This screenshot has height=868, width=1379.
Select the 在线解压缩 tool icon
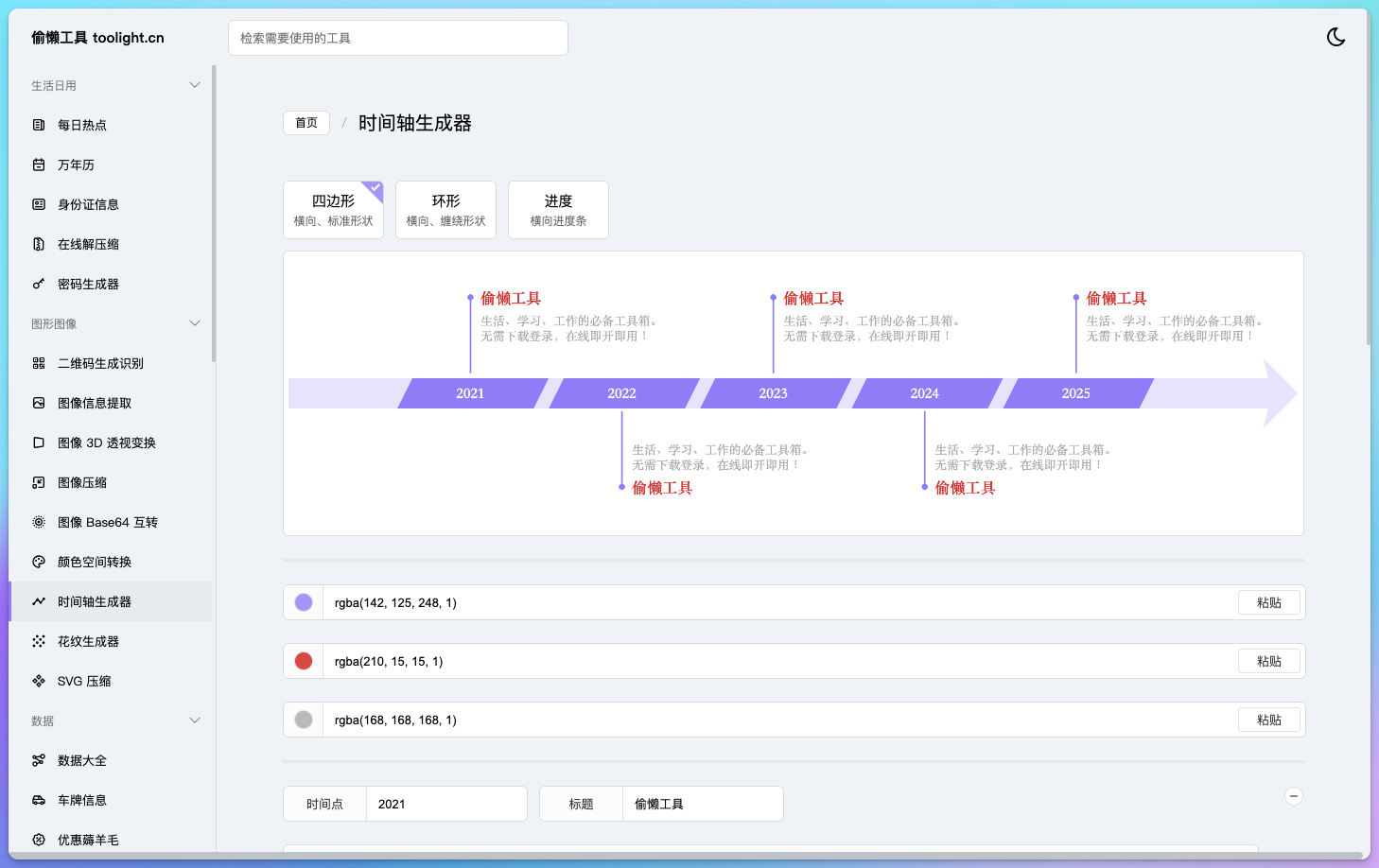38,244
